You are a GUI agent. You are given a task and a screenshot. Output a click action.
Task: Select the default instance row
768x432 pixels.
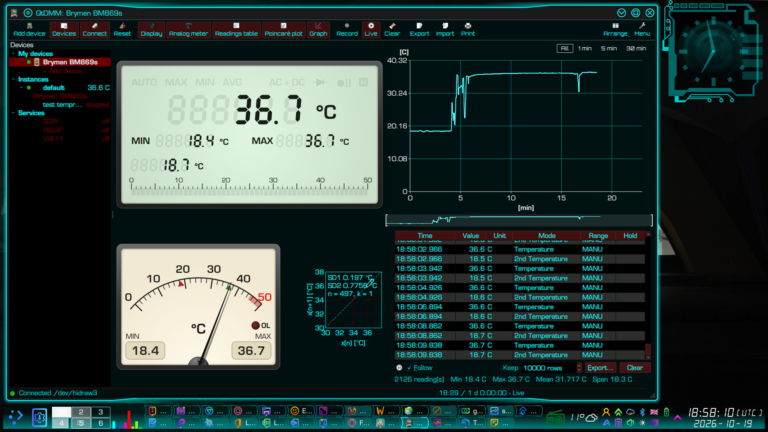point(60,88)
